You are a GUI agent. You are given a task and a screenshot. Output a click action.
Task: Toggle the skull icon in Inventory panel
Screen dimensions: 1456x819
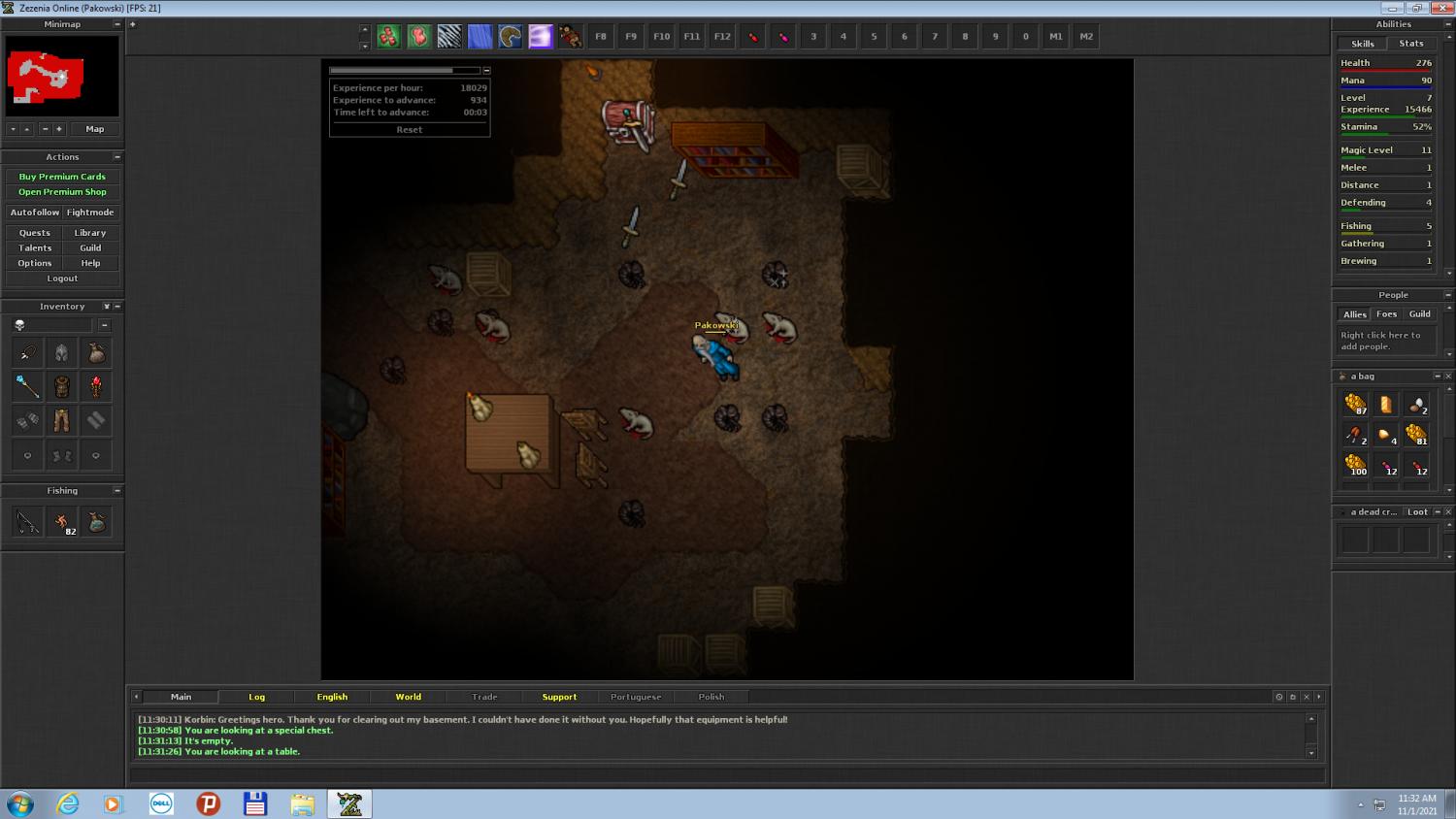[19, 325]
